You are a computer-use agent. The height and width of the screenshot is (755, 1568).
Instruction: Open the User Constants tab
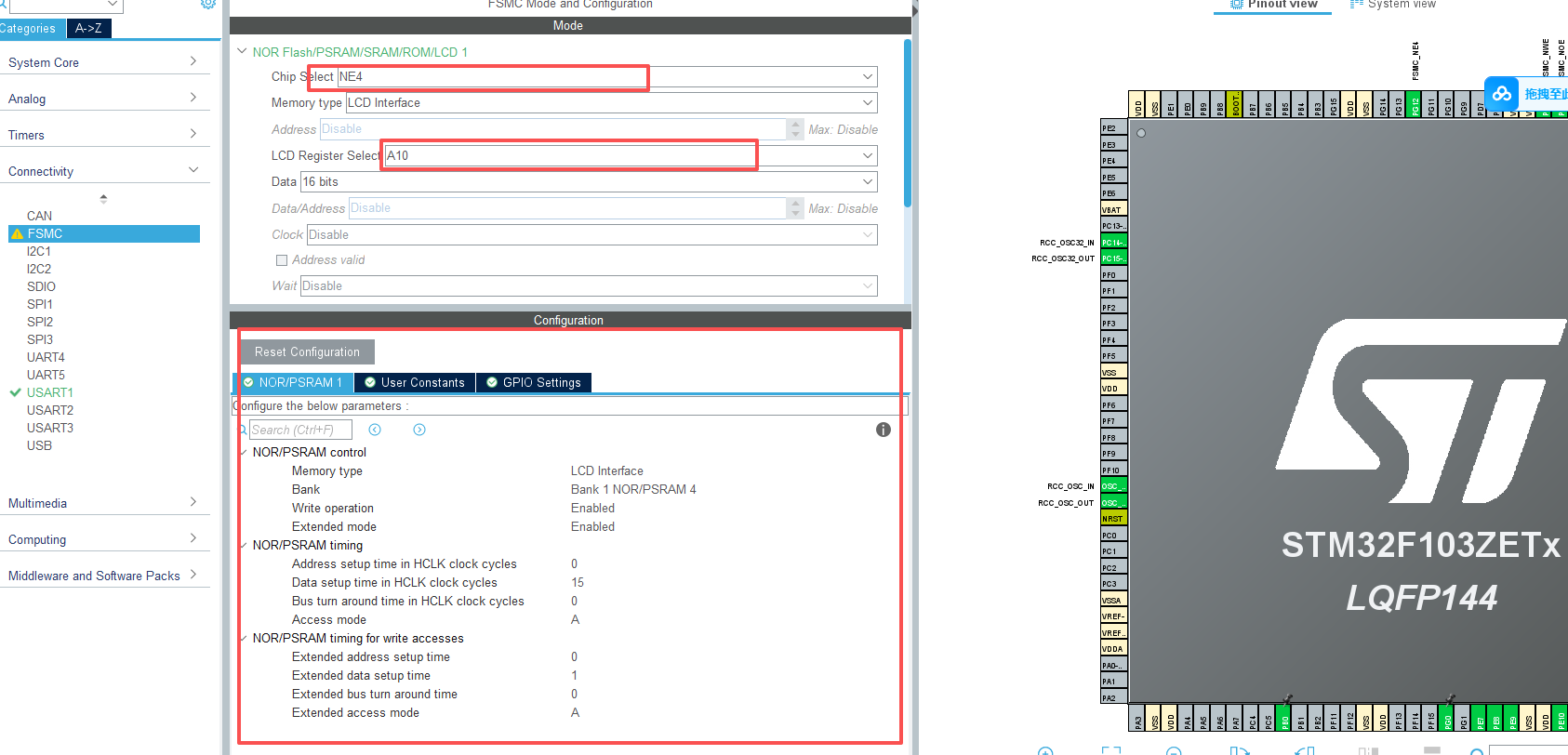(x=414, y=383)
